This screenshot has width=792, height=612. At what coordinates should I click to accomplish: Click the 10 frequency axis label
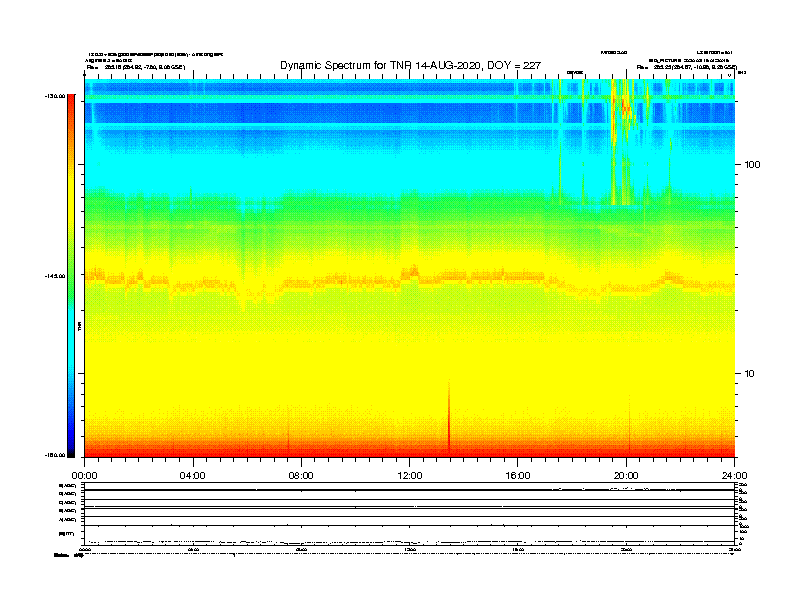coord(750,374)
